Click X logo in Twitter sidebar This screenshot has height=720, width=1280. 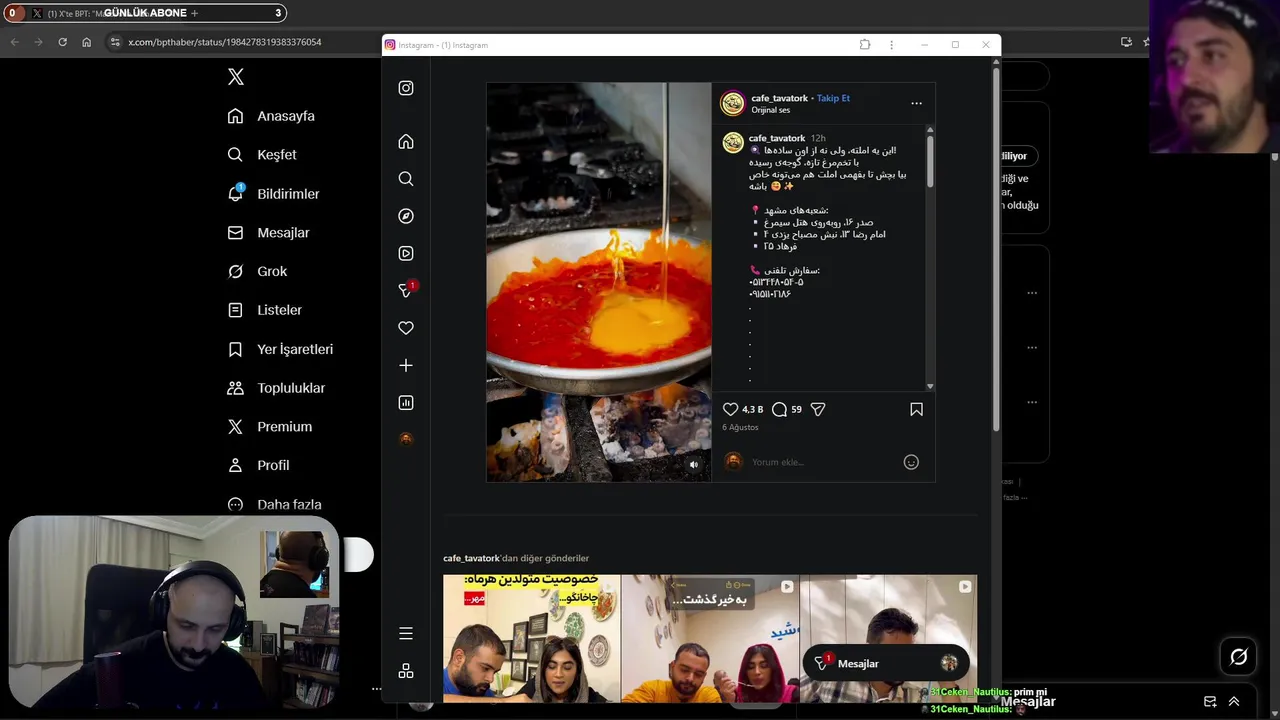[236, 77]
